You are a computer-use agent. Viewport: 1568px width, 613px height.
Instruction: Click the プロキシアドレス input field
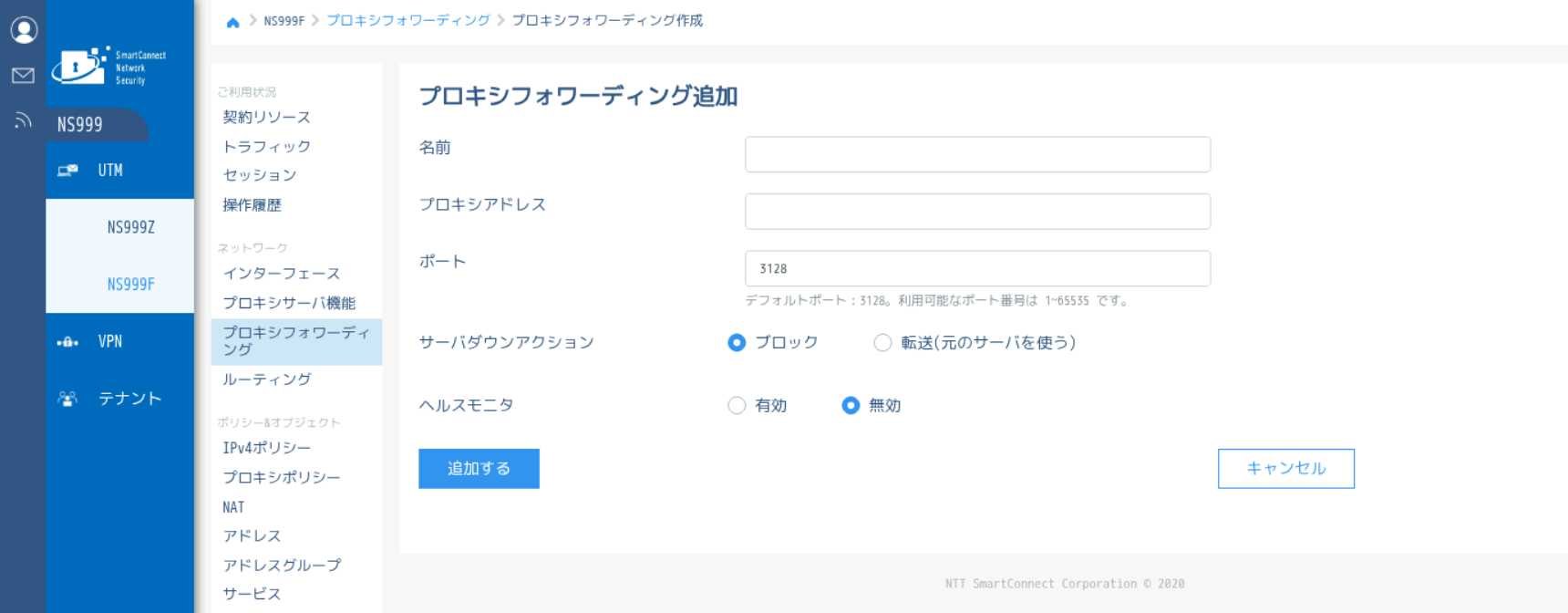pyautogui.click(x=977, y=212)
